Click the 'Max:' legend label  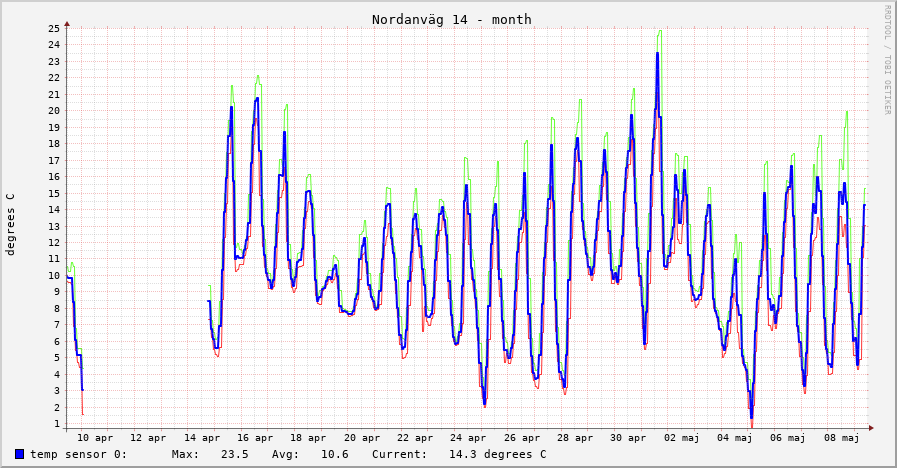click(185, 454)
